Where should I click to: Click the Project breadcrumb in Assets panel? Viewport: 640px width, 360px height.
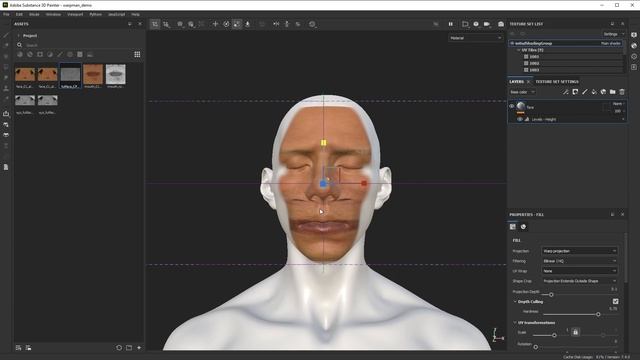pyautogui.click(x=30, y=36)
